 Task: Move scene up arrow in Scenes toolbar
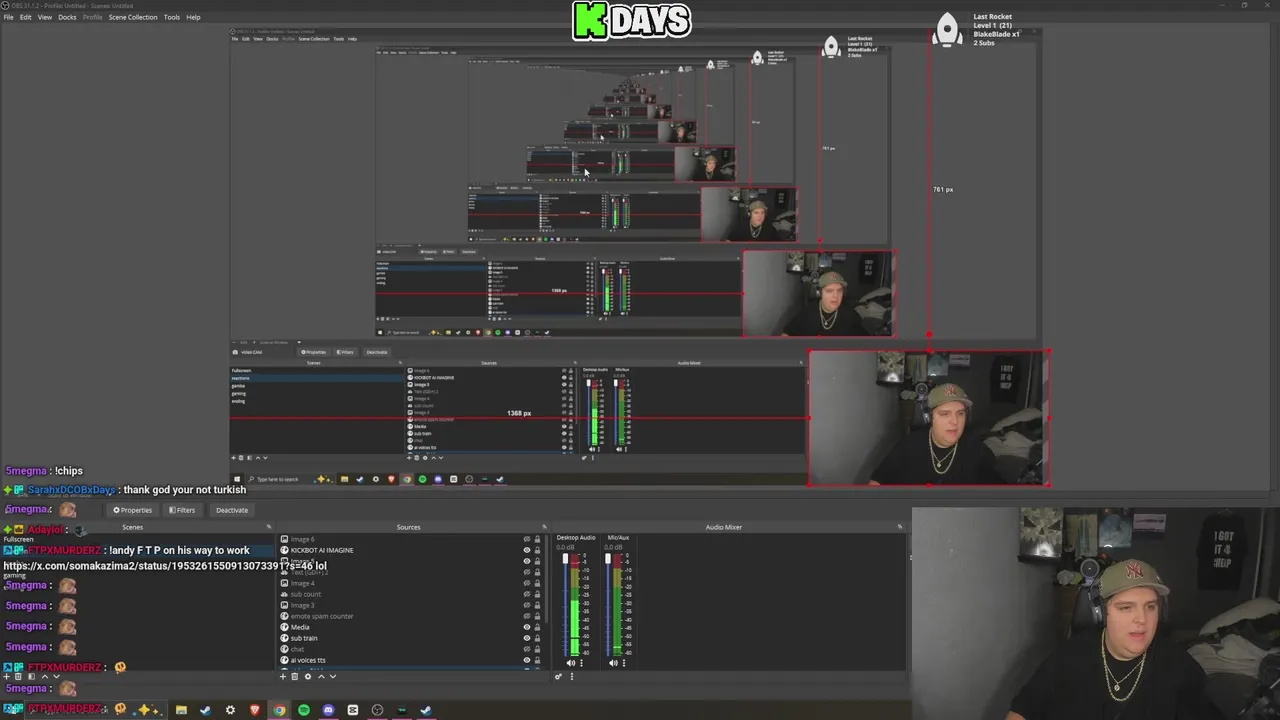point(44,676)
